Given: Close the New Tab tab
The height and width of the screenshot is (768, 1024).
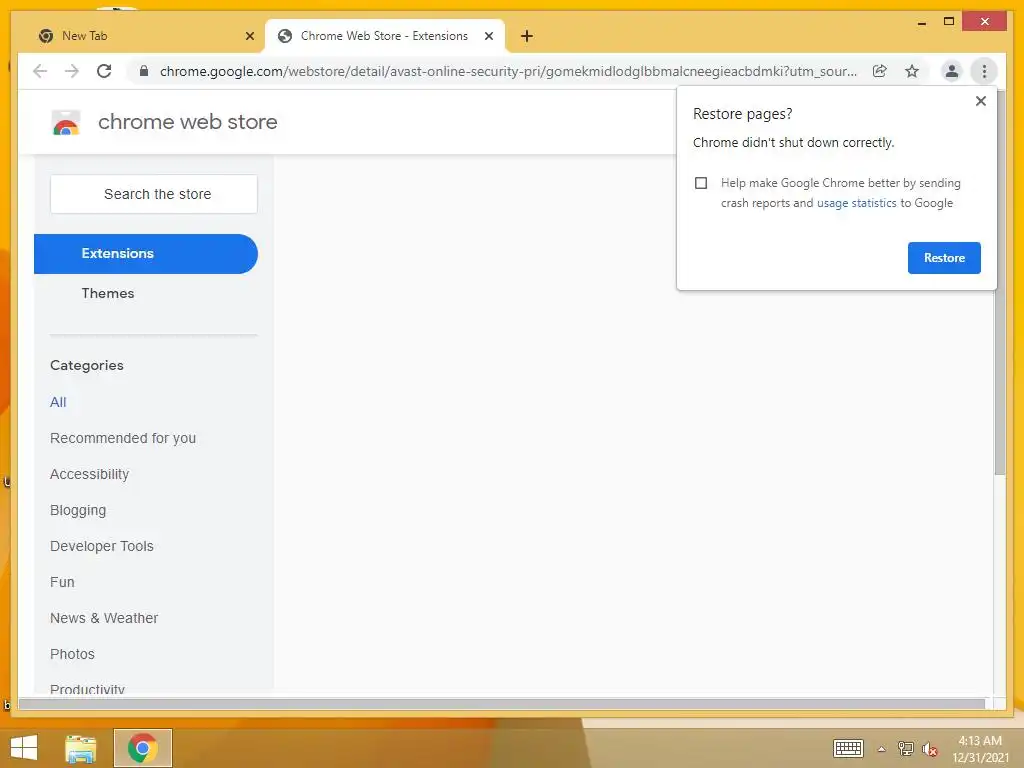Looking at the screenshot, I should (249, 36).
